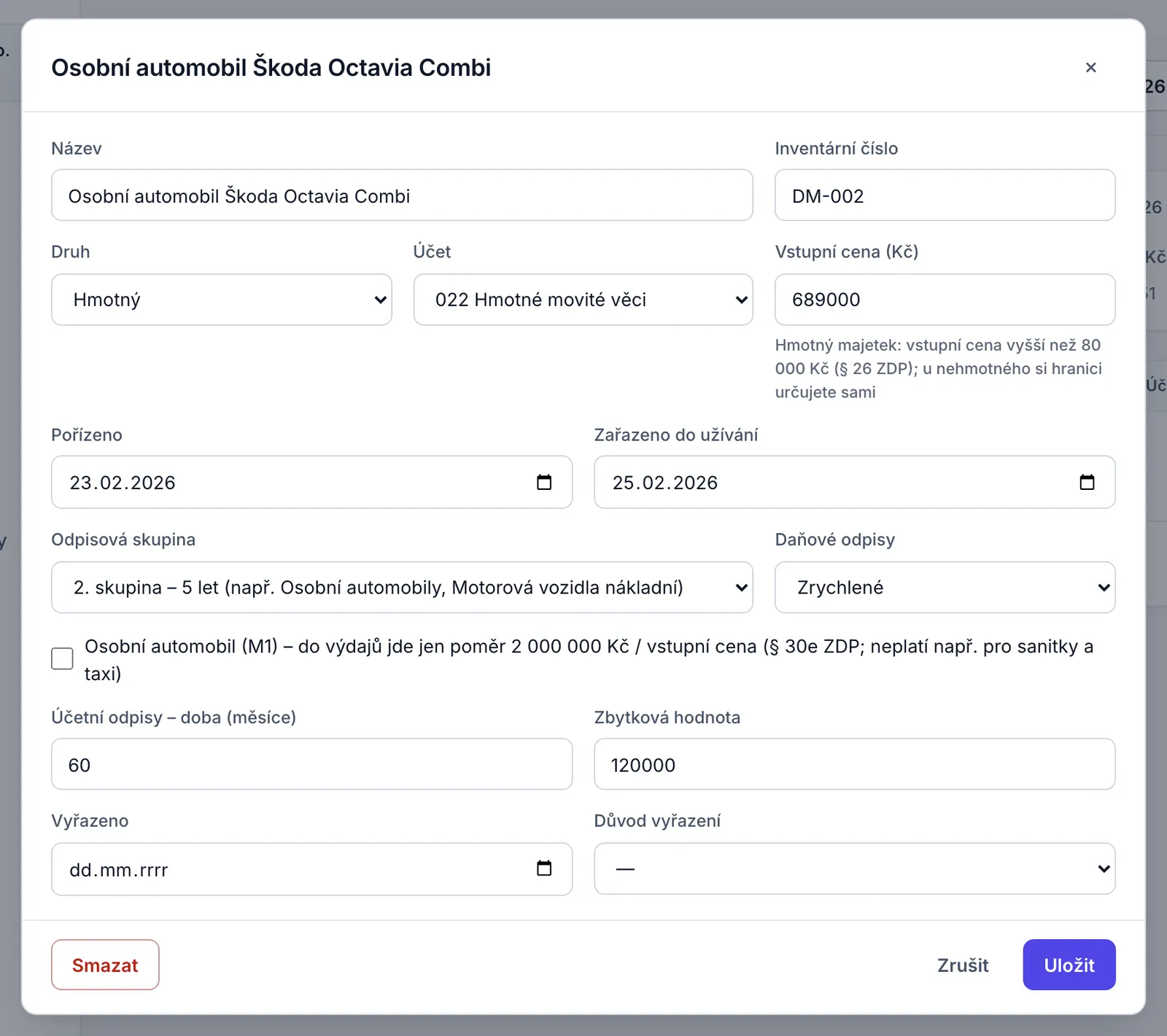Click the Inventární číslo field DM-002
The image size is (1167, 1036).
(945, 195)
